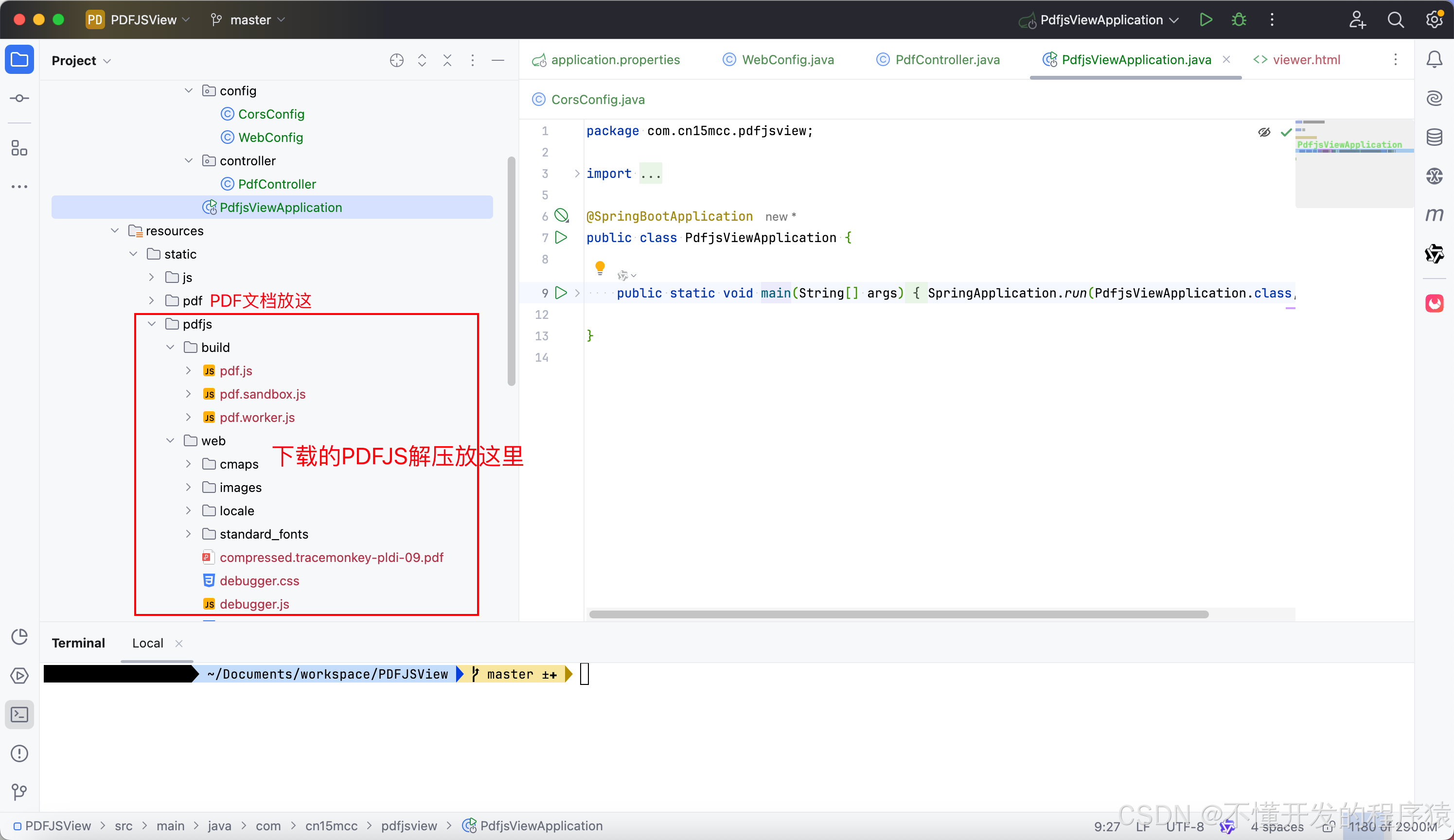This screenshot has height=840, width=1454.
Task: Open the AI Assistant panel icon
Action: [x=1435, y=98]
